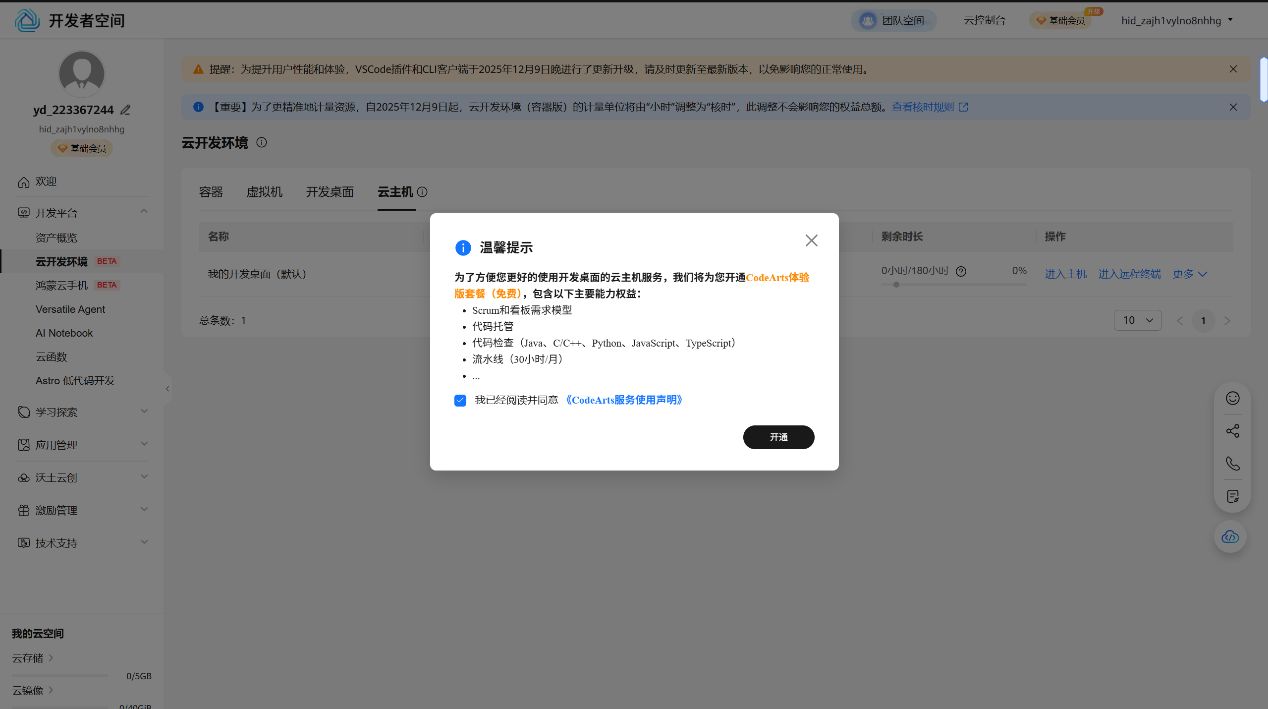Click the share icon on right
The width and height of the screenshot is (1268, 709).
(x=1232, y=431)
